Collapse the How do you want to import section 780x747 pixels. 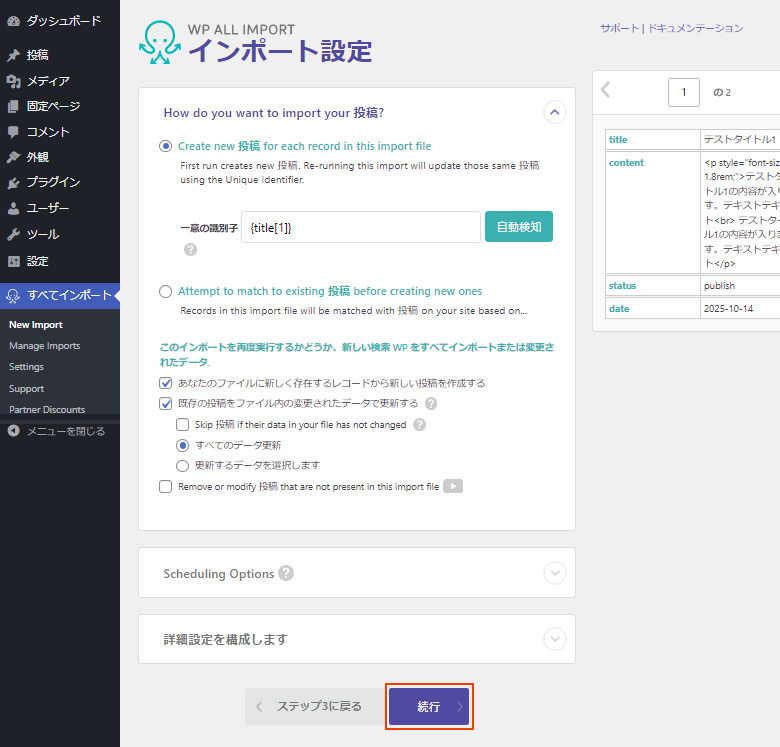click(x=554, y=112)
